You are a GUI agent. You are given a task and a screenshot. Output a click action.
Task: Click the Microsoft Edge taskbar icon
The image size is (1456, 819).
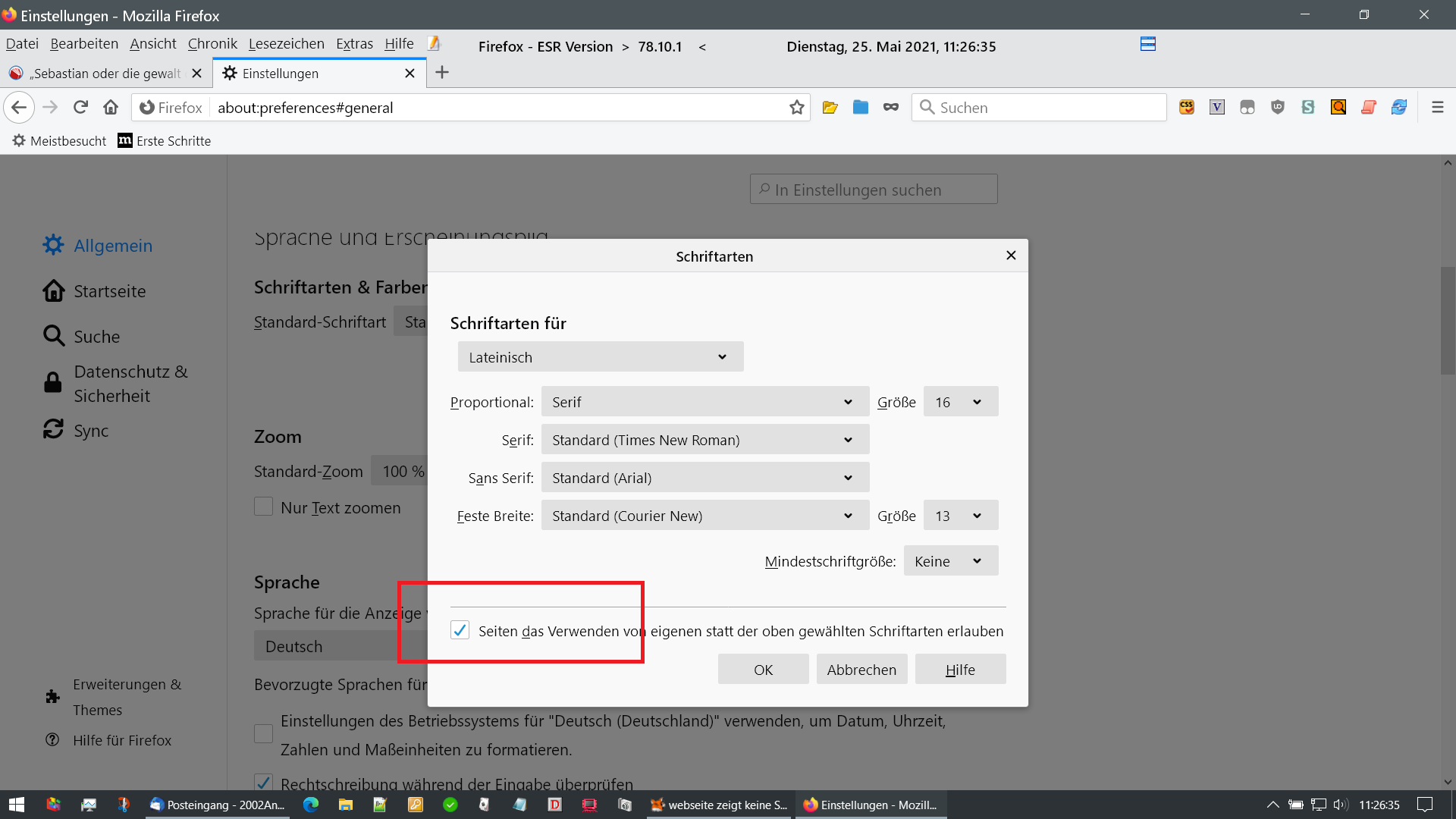311,805
